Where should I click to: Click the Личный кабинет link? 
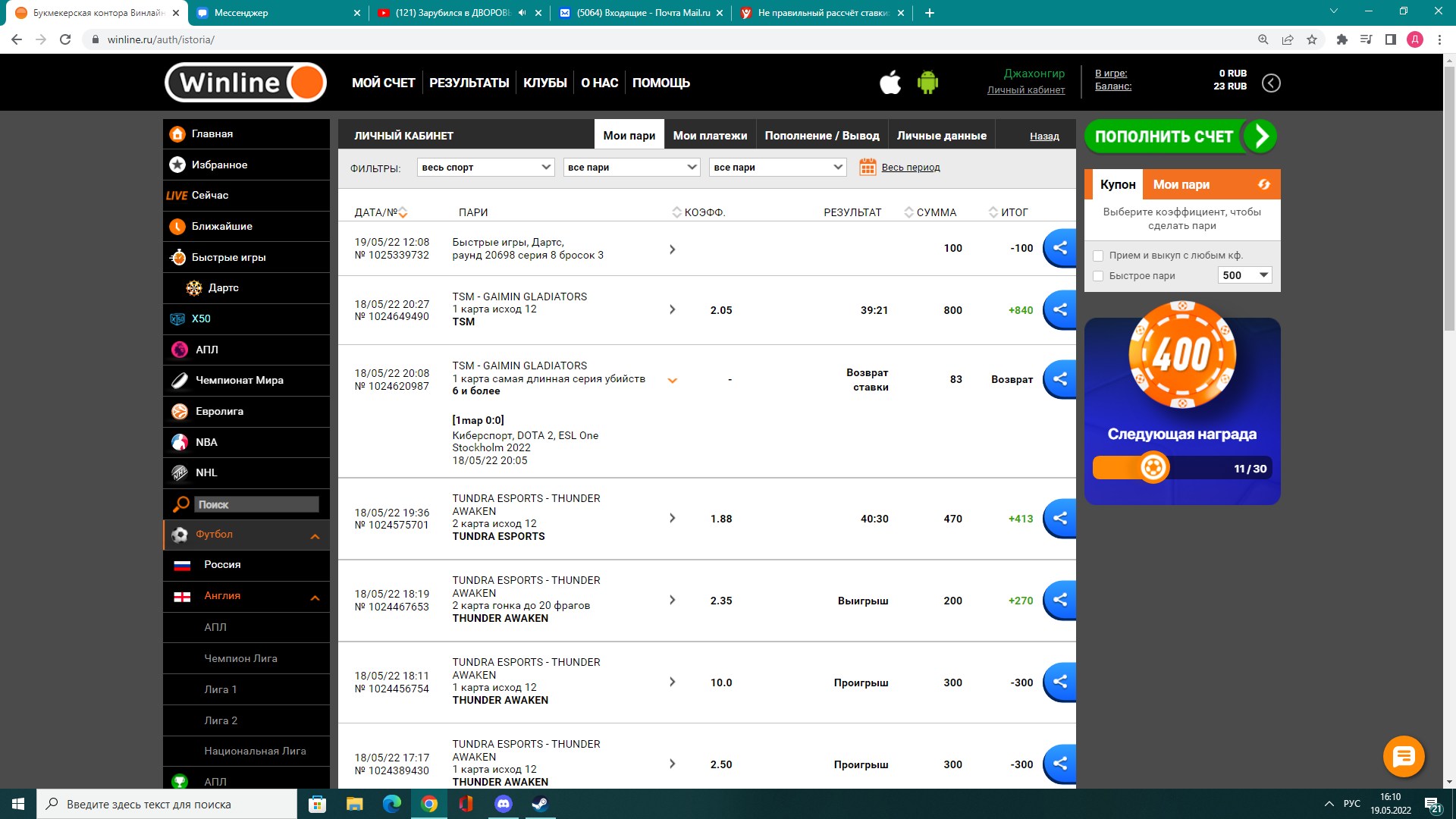tap(1025, 90)
